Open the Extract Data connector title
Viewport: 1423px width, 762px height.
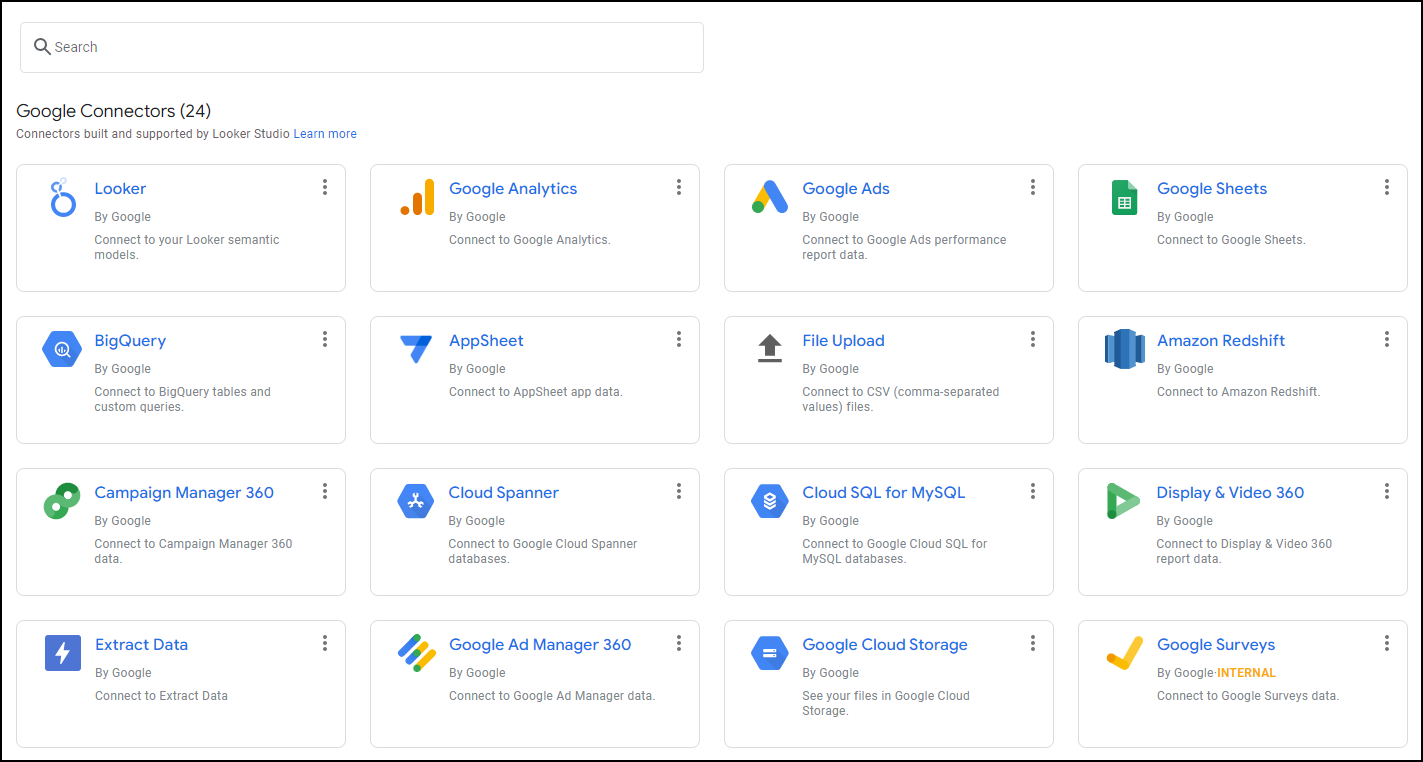tap(141, 645)
